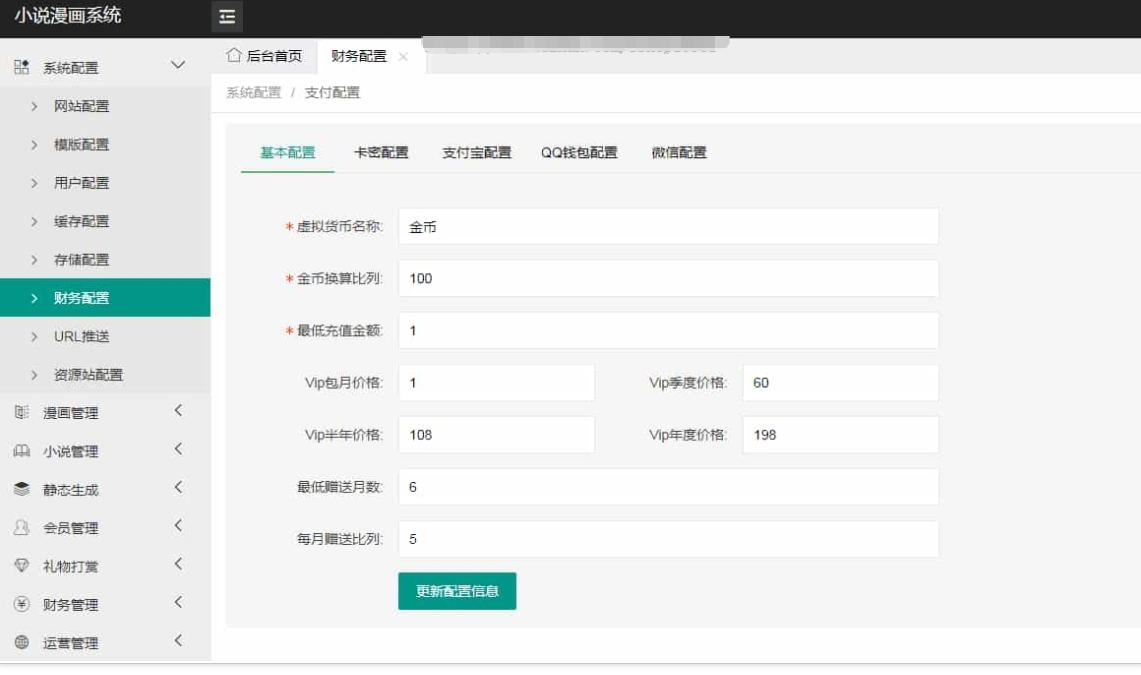Click the 静态生成 layers icon
The image size is (1141, 675).
(x=22, y=490)
